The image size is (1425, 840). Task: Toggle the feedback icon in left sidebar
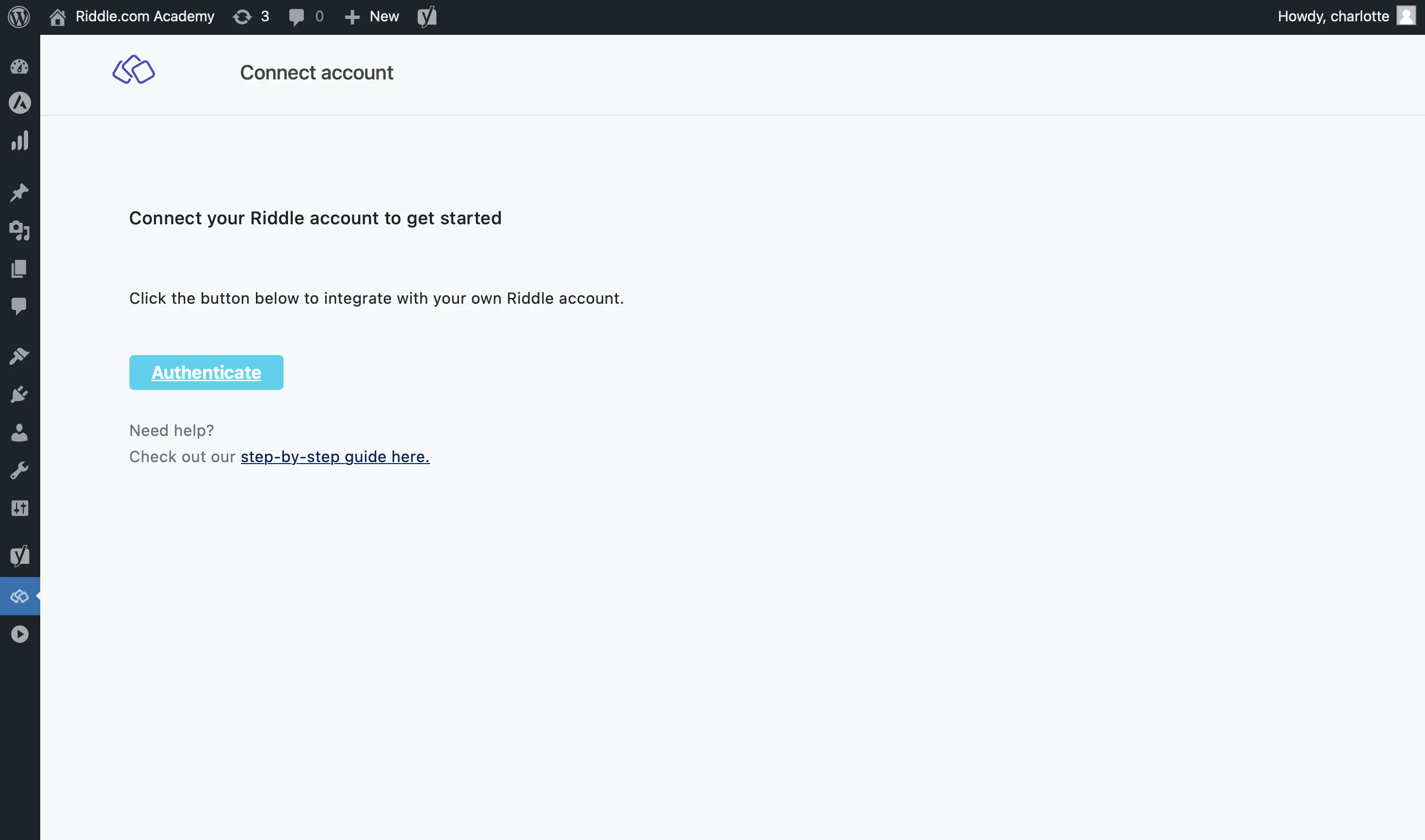coord(19,307)
